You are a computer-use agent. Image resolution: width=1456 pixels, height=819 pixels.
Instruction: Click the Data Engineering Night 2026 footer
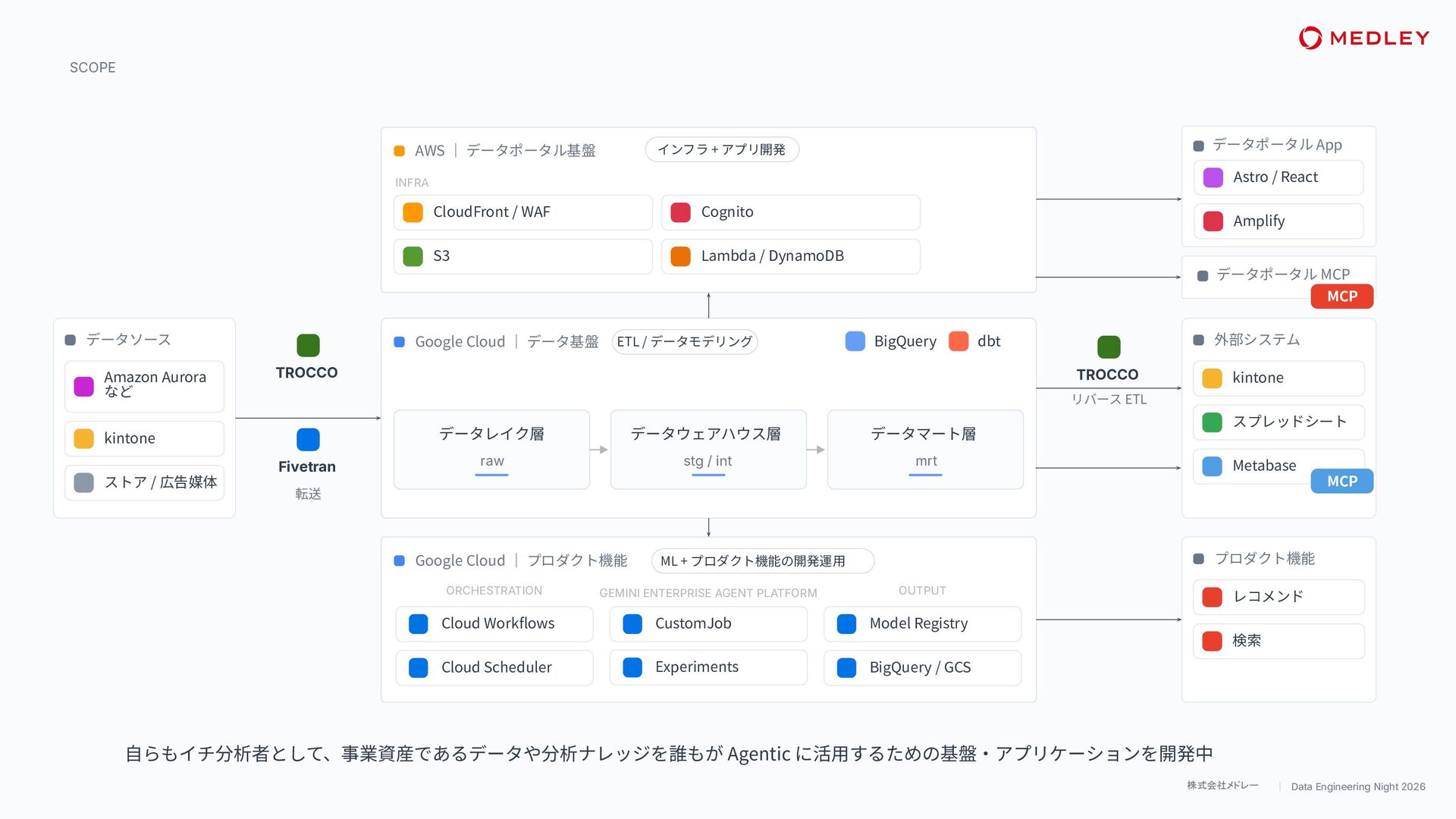click(1358, 787)
